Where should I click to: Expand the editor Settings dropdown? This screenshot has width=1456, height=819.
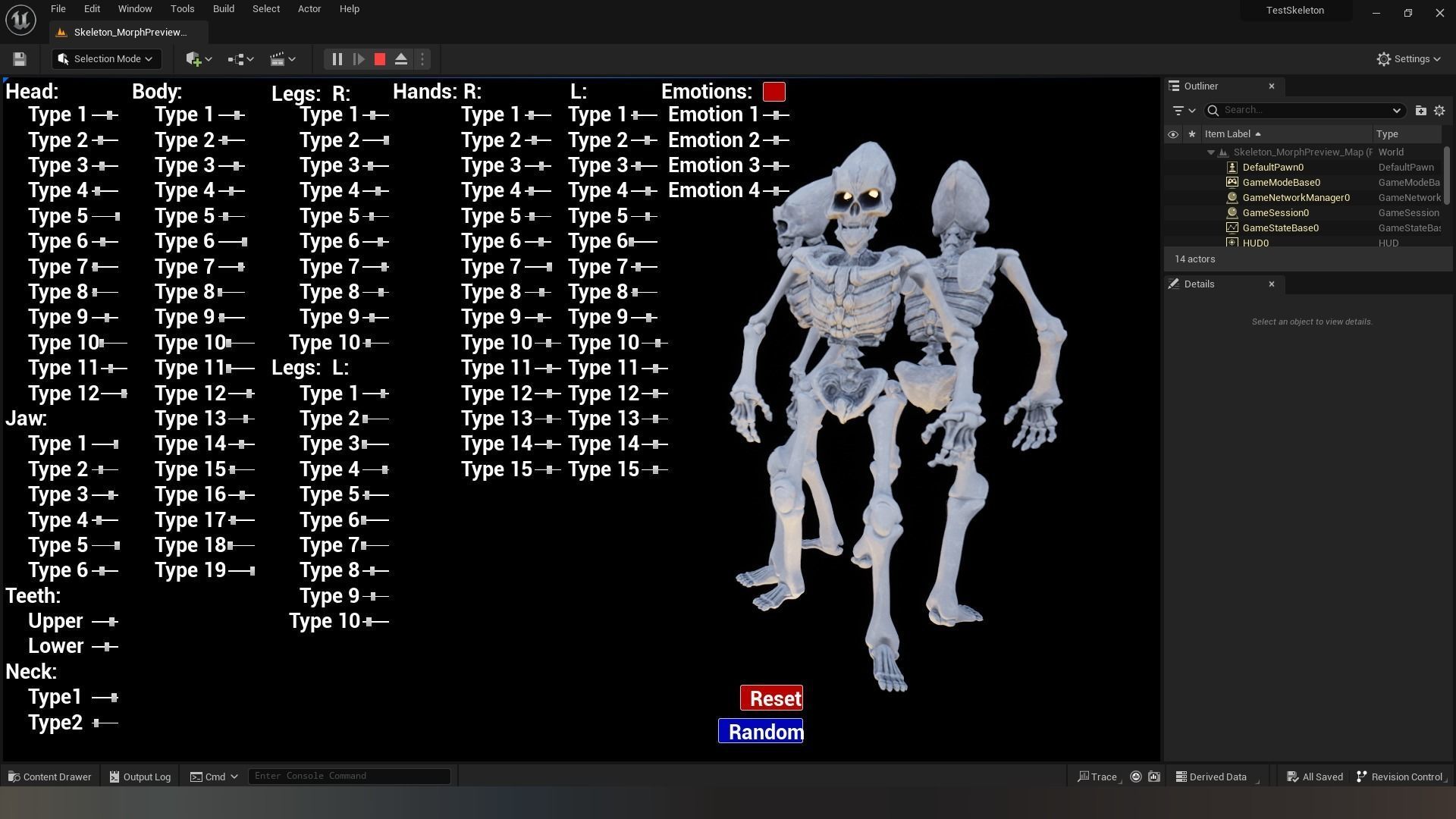tap(1408, 59)
